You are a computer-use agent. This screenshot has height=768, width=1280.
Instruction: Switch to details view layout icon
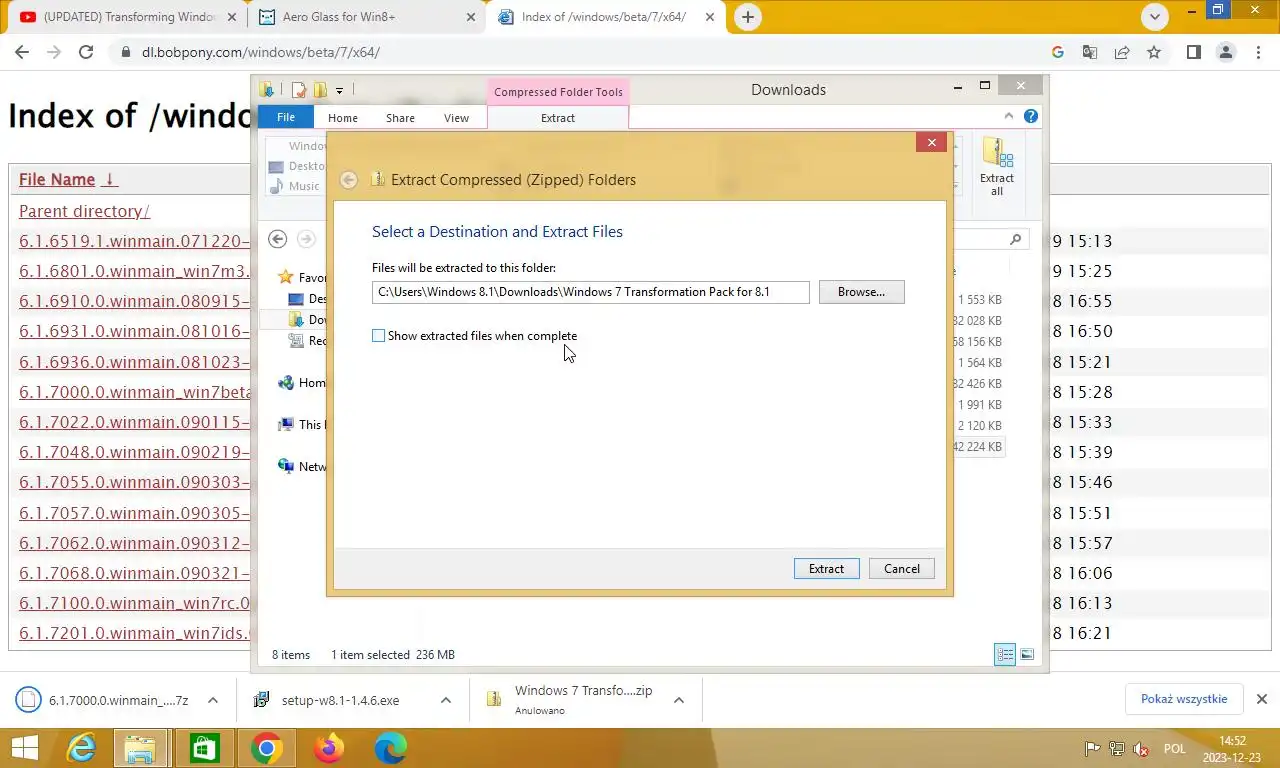click(1005, 655)
